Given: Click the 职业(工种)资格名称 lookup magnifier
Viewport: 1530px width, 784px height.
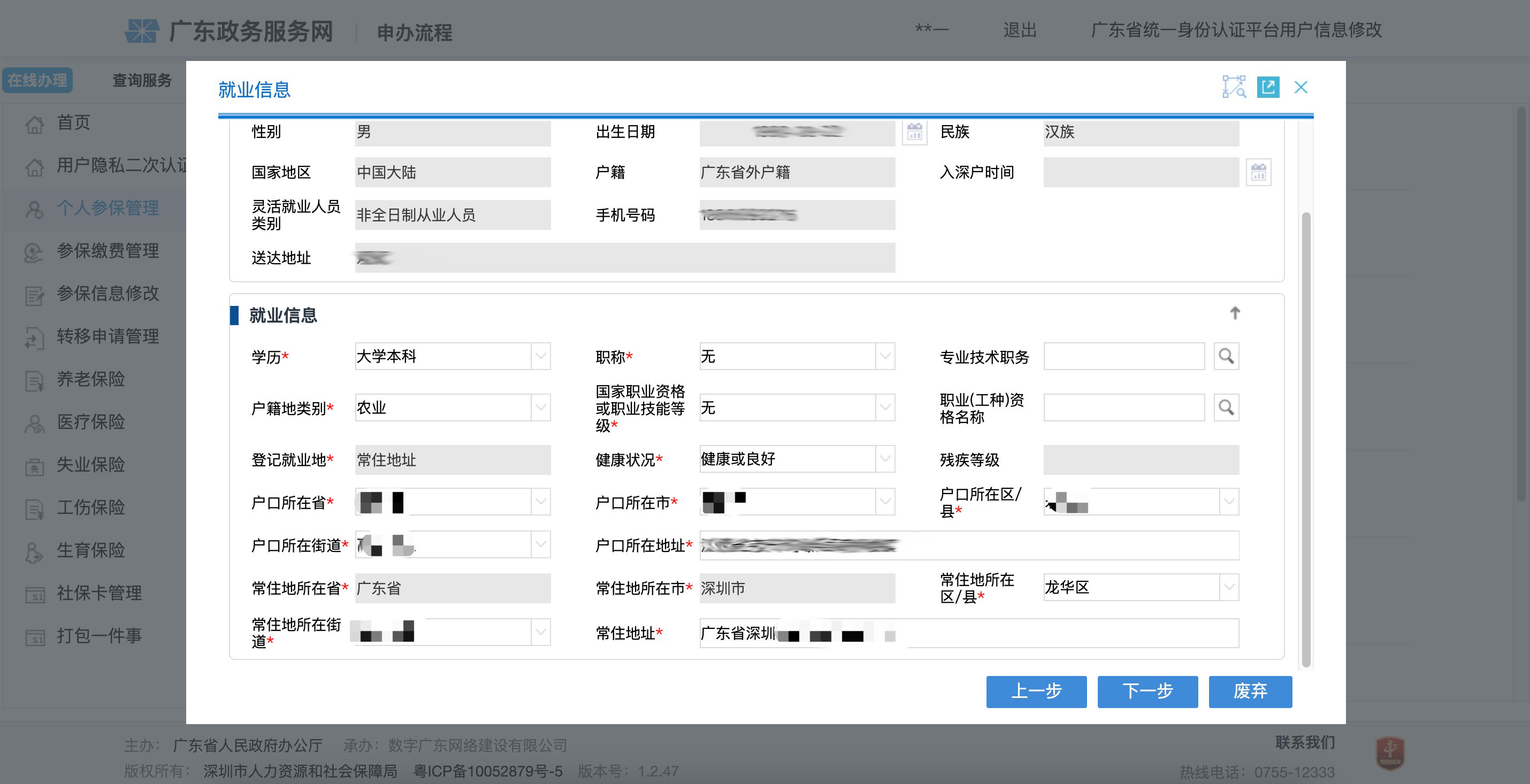Looking at the screenshot, I should coord(1227,408).
